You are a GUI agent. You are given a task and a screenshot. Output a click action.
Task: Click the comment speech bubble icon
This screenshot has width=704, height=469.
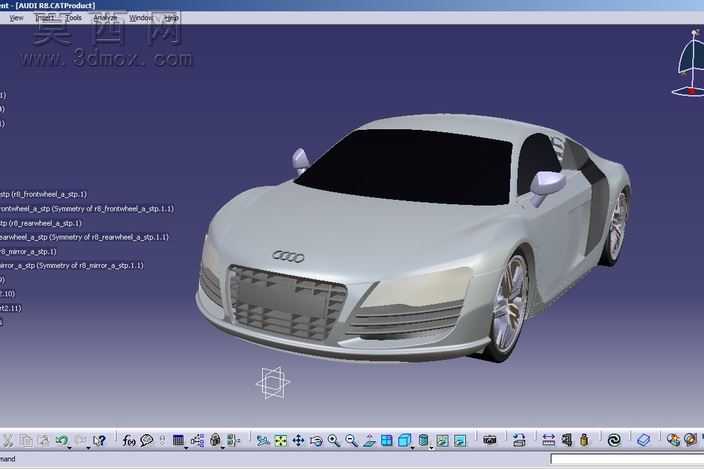pyautogui.click(x=147, y=441)
